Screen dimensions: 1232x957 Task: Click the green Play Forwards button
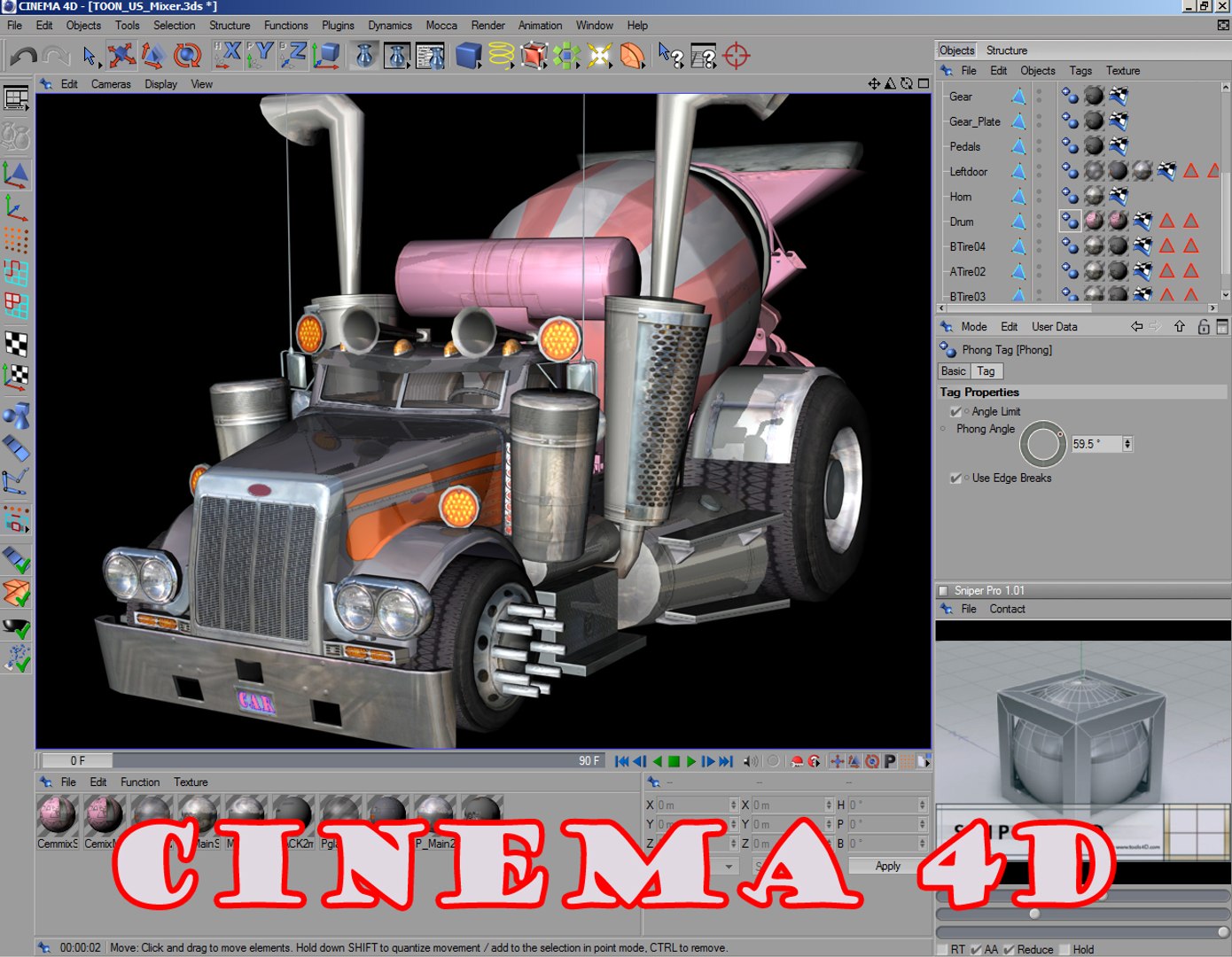coord(691,761)
